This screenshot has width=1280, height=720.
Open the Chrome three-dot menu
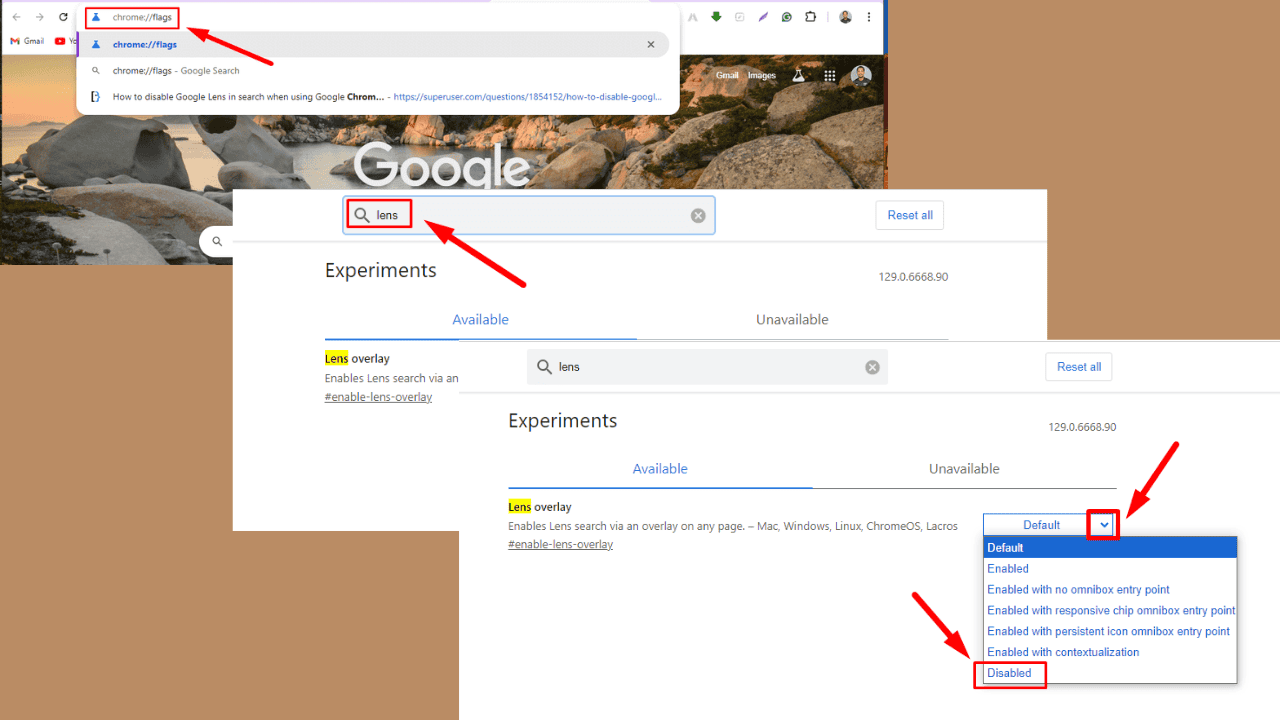point(869,17)
